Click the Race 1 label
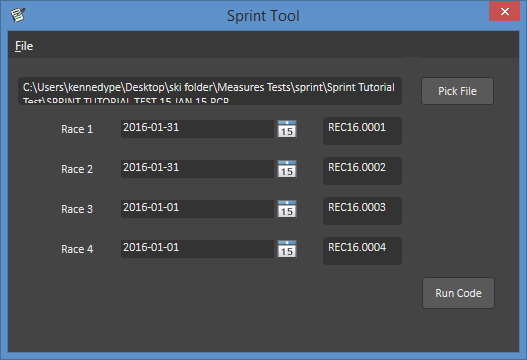This screenshot has width=527, height=360. [77, 129]
